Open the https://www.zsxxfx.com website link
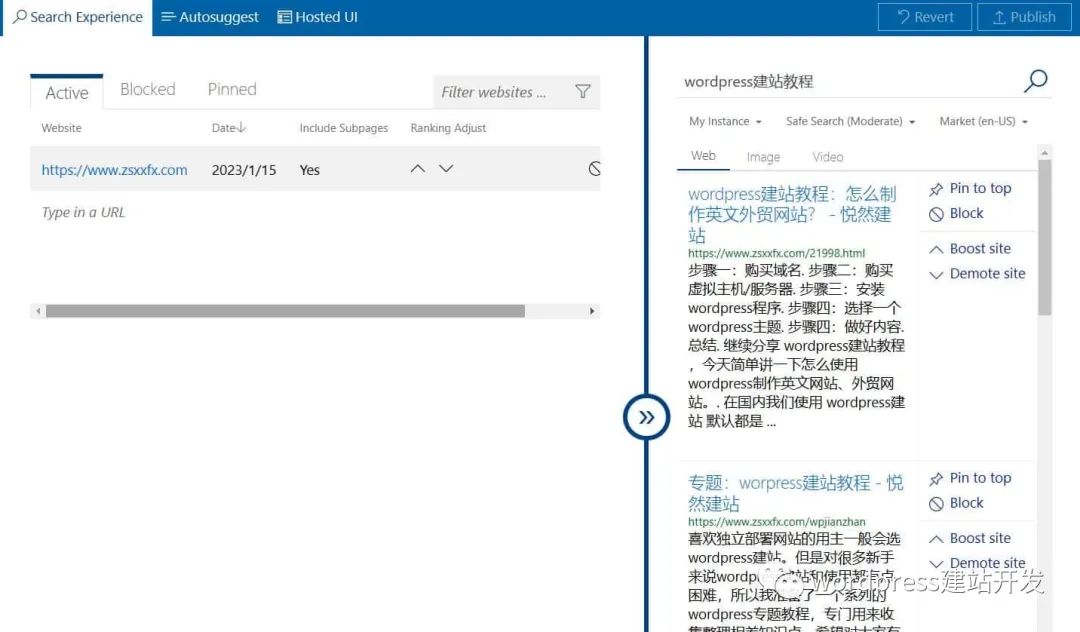1080x632 pixels. coord(114,170)
